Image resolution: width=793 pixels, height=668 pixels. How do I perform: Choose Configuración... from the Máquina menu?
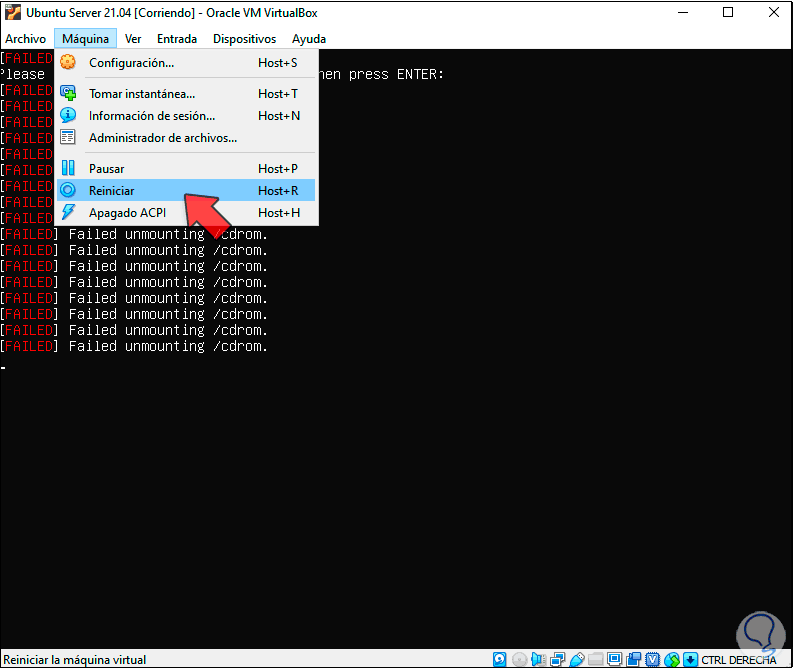tap(186, 63)
